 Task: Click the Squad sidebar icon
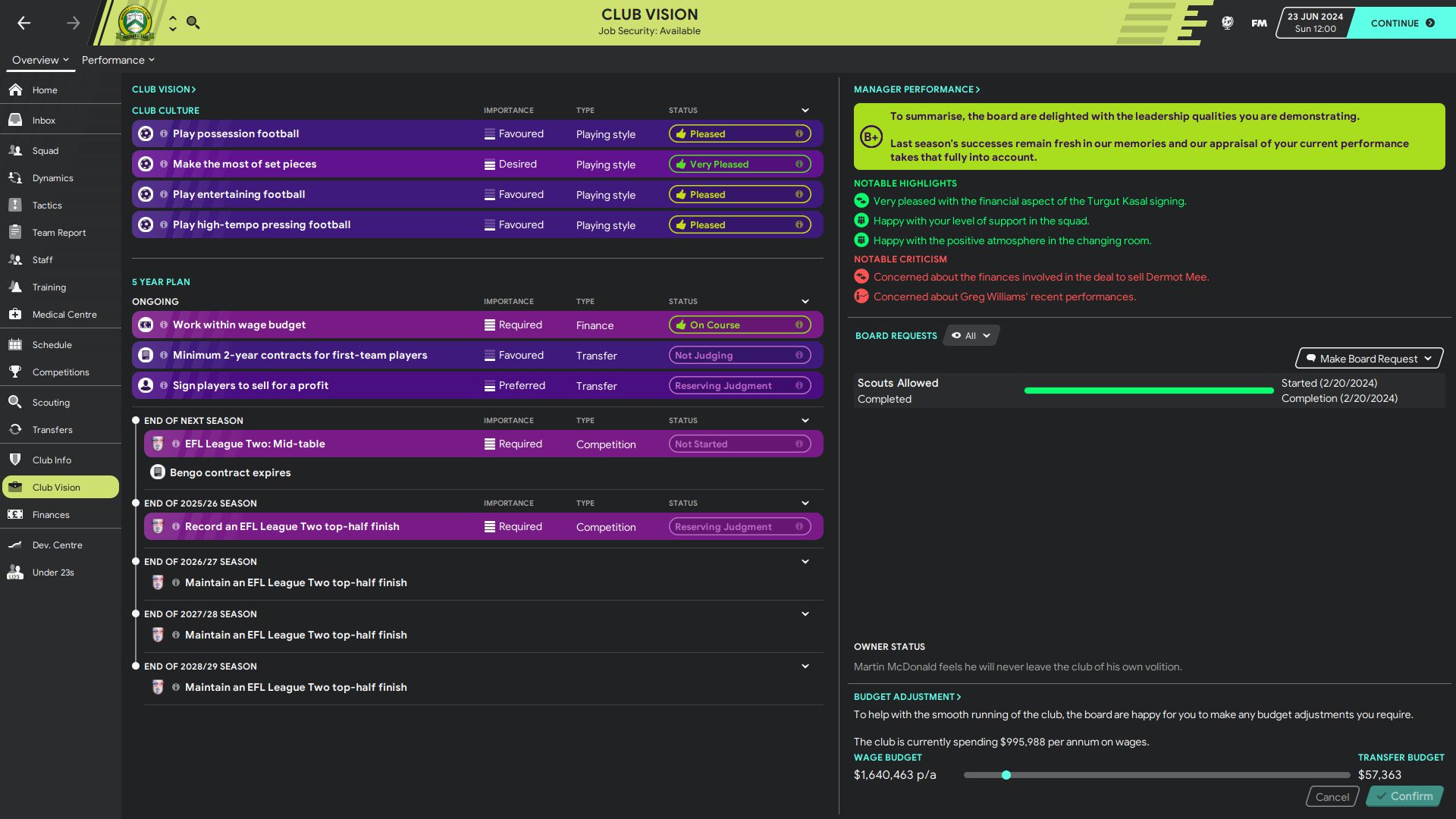(x=15, y=150)
